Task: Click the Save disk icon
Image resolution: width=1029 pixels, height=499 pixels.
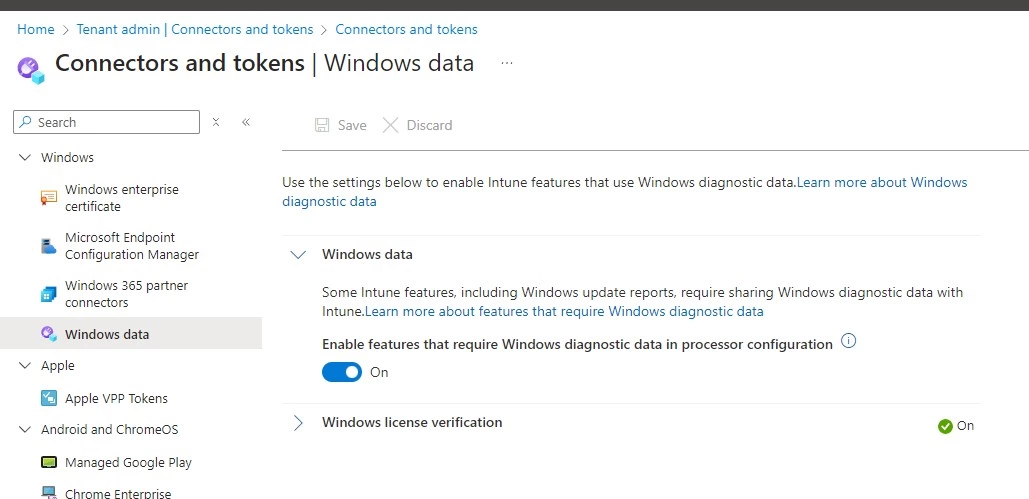Action: 322,125
